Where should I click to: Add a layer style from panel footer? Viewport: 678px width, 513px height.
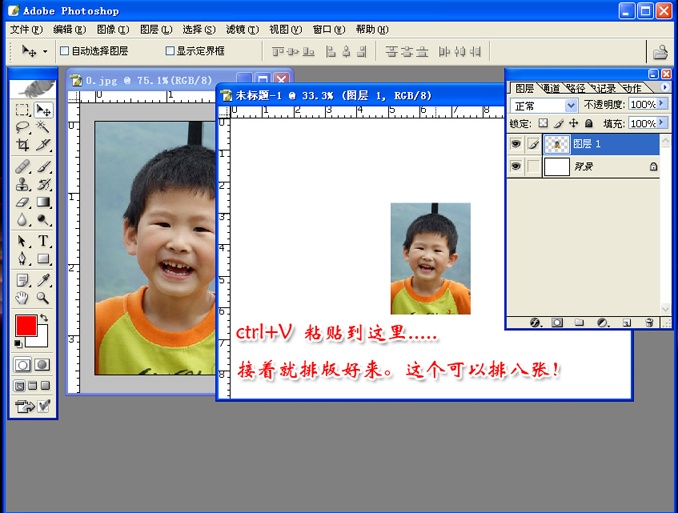[x=535, y=323]
